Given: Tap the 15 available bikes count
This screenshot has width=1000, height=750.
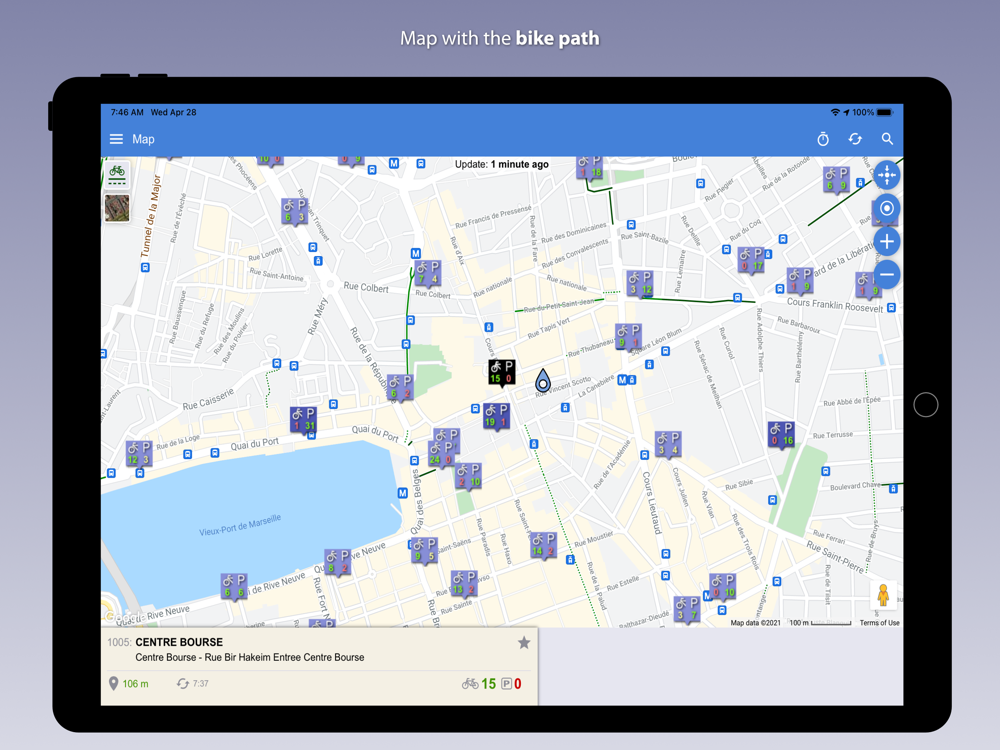Looking at the screenshot, I should (x=489, y=684).
